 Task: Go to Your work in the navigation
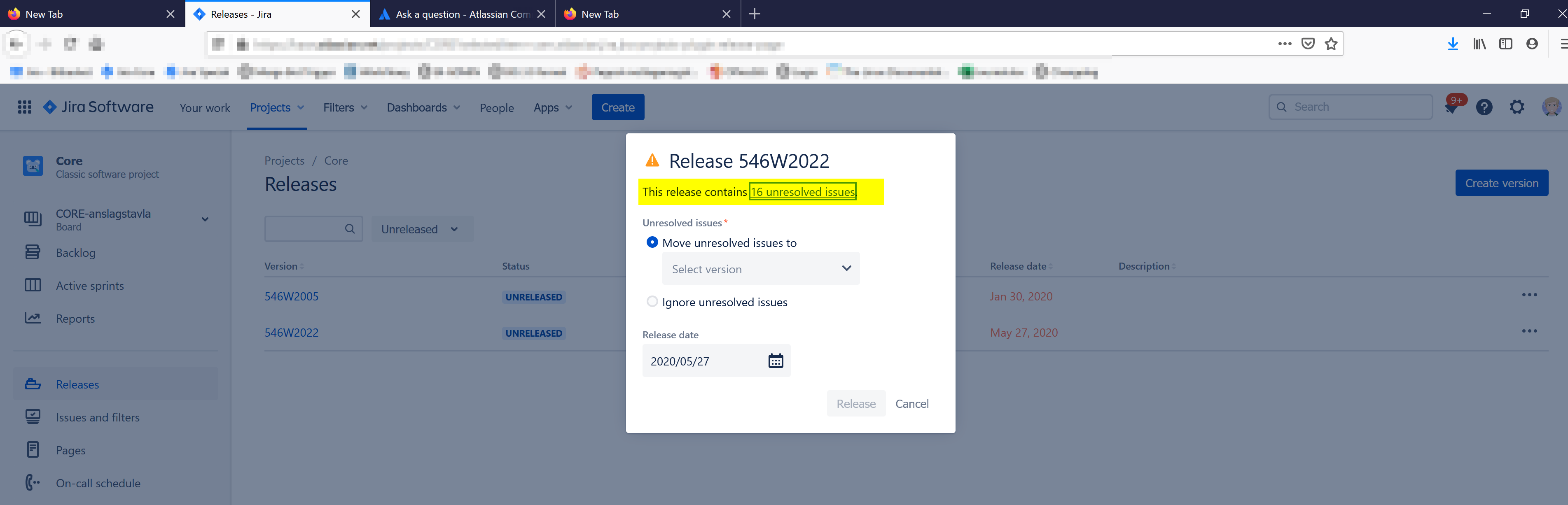[x=205, y=108]
